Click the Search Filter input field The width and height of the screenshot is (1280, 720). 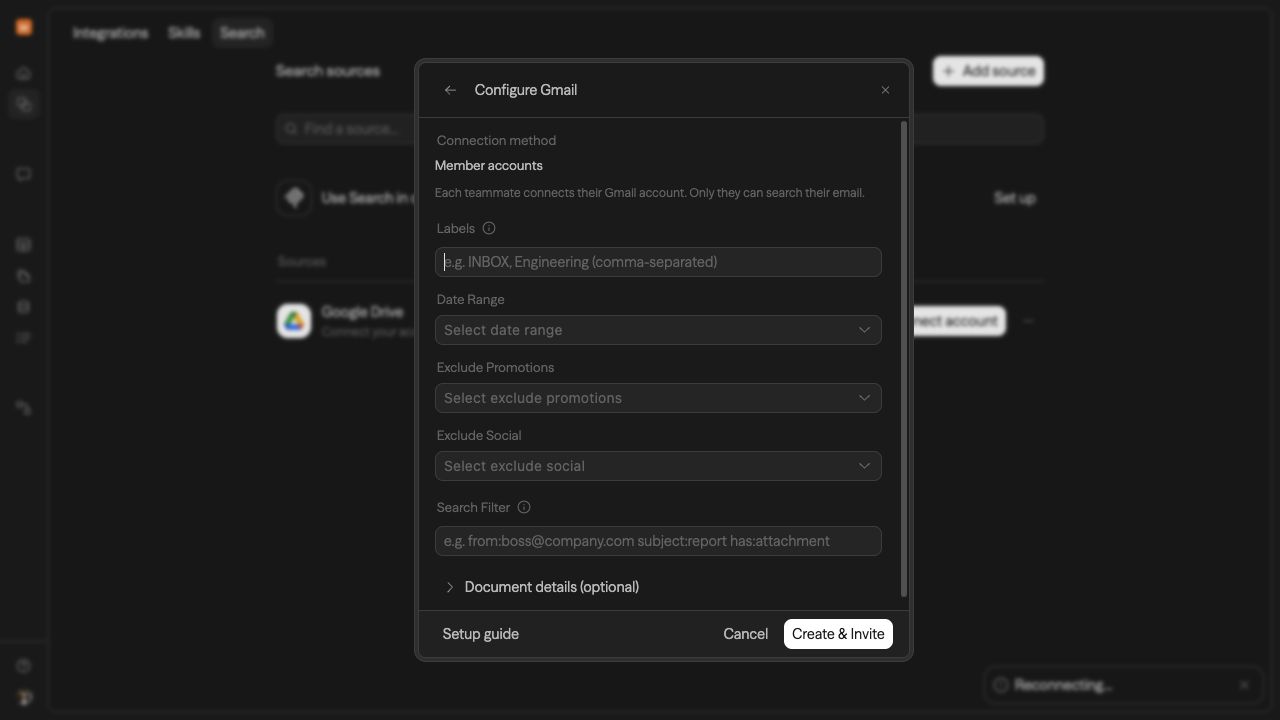point(658,541)
